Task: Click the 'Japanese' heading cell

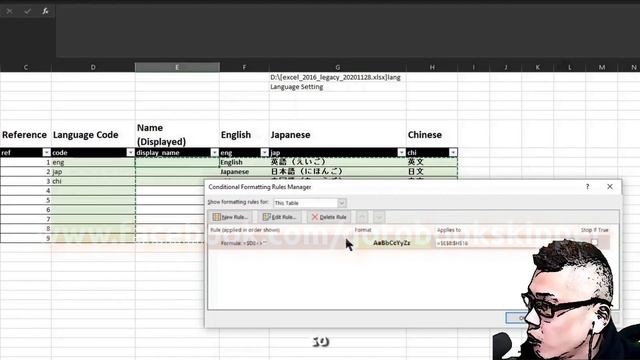Action: (338, 135)
